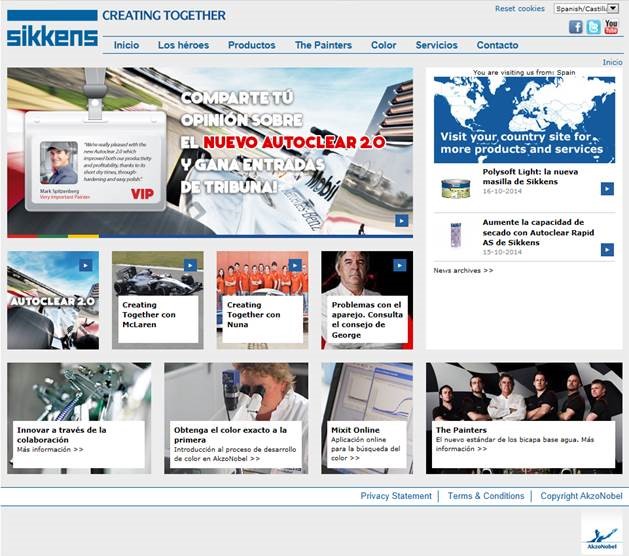Click arrow icon next to Polysoft Light news
629x556 pixels.
point(607,189)
